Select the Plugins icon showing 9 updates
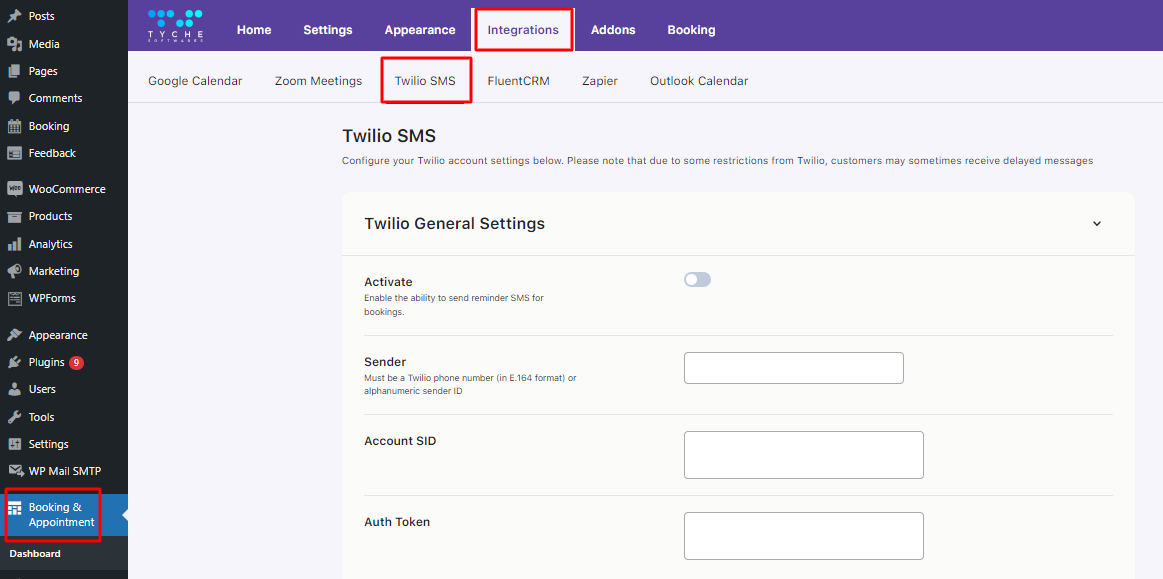This screenshot has height=579, width=1163. click(x=15, y=362)
